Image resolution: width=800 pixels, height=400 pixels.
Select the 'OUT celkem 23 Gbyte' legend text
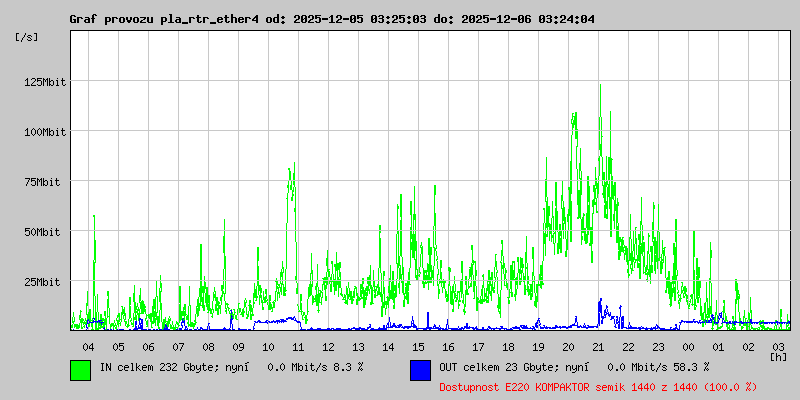(498, 367)
